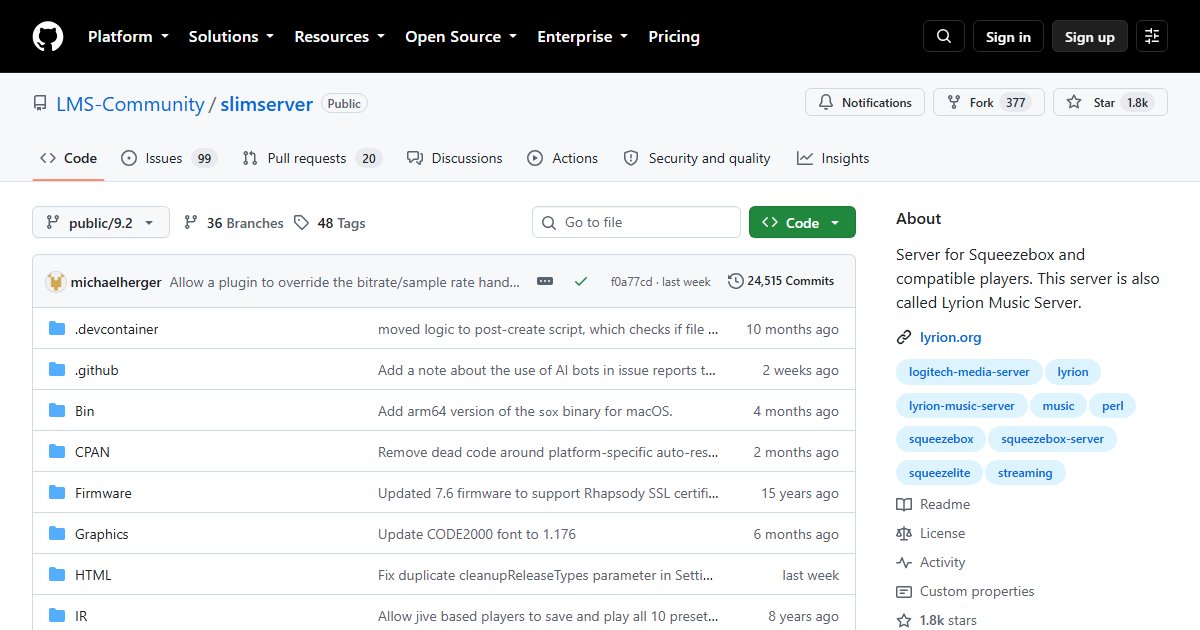The image size is (1200, 630).
Task: Expand the Open Source menu
Action: click(x=461, y=37)
